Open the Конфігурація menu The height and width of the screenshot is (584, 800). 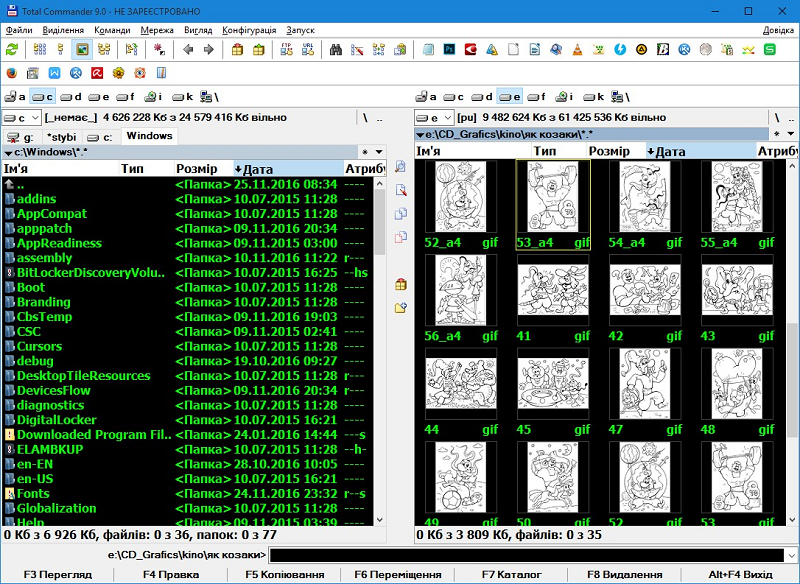(249, 30)
